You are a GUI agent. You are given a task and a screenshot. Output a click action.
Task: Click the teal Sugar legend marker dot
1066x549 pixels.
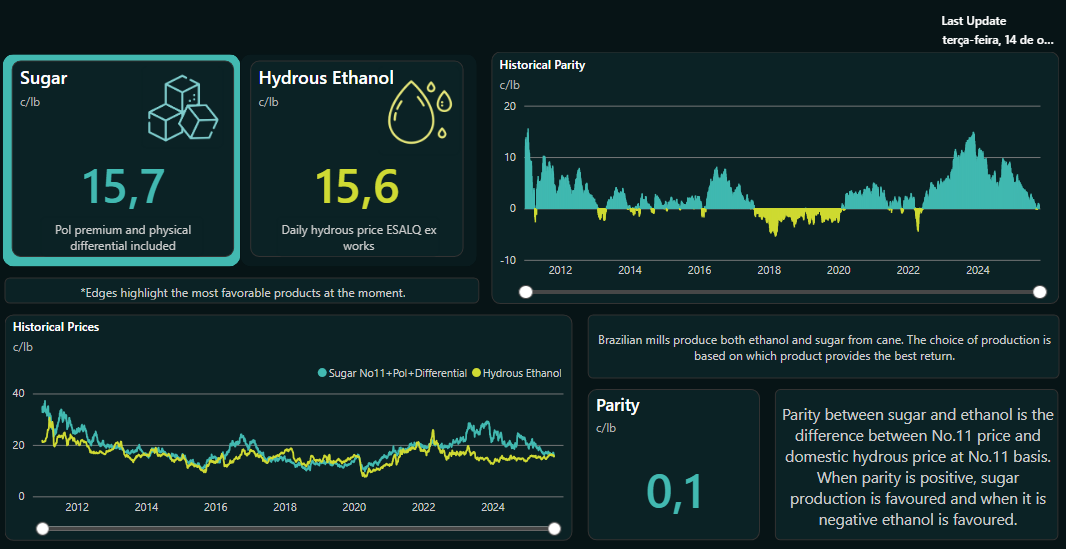322,373
